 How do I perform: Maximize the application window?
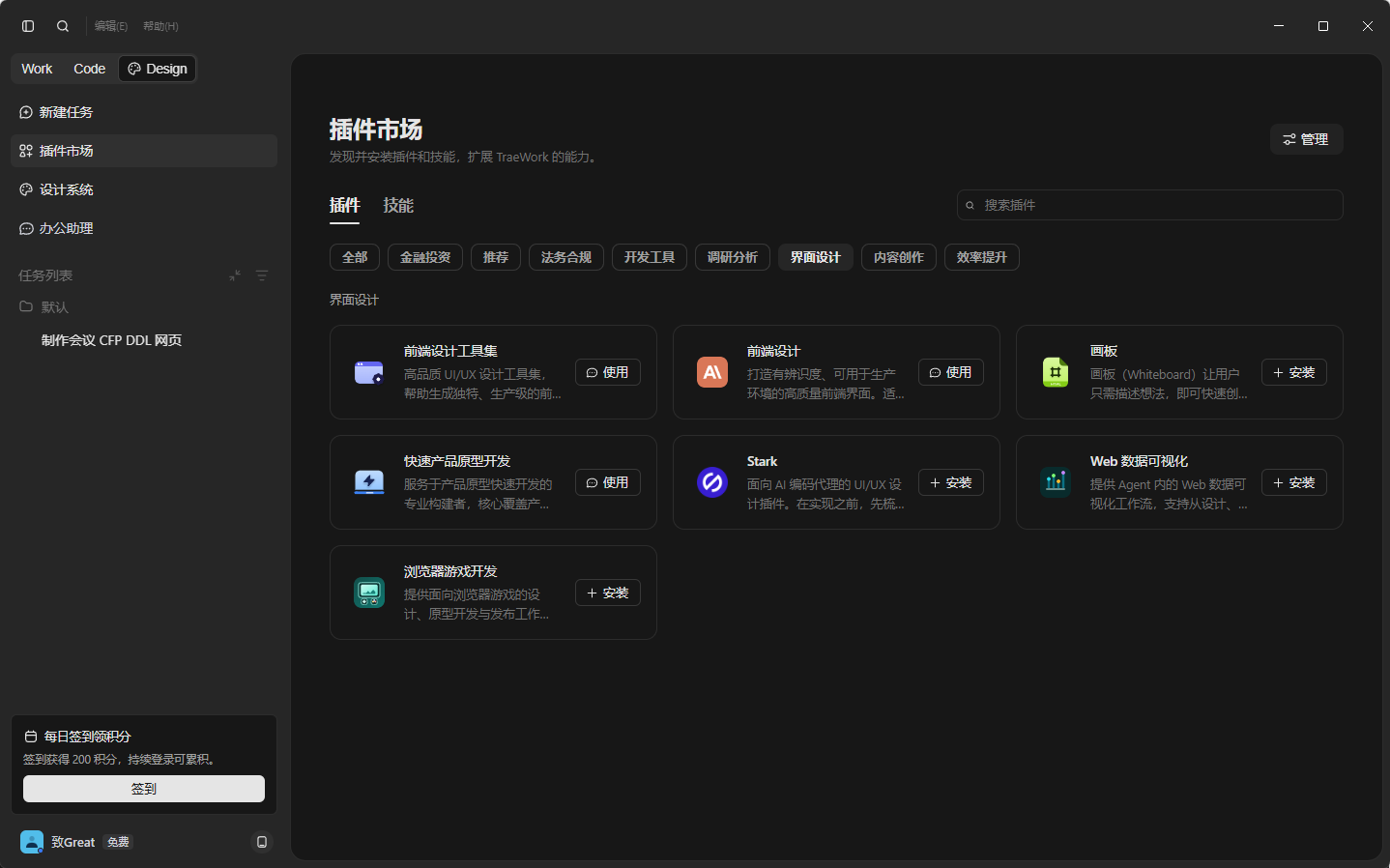coord(1323,26)
